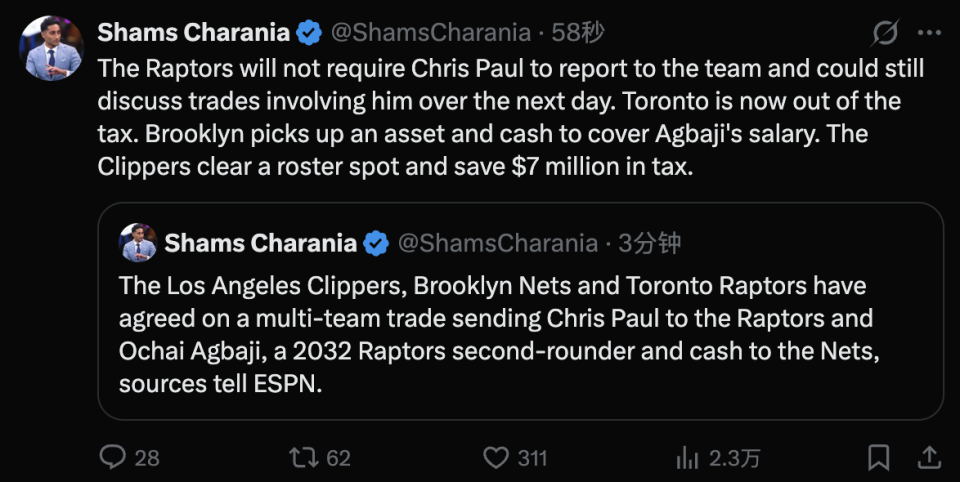Image resolution: width=960 pixels, height=482 pixels.
Task: Share the post via upload arrow icon
Action: [928, 458]
